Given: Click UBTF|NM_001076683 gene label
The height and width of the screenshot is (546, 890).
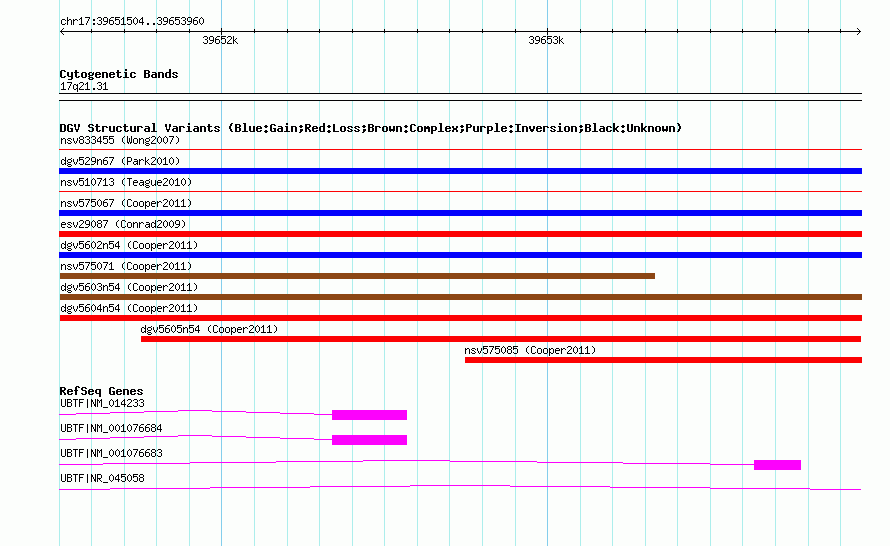Looking at the screenshot, I should [111, 453].
